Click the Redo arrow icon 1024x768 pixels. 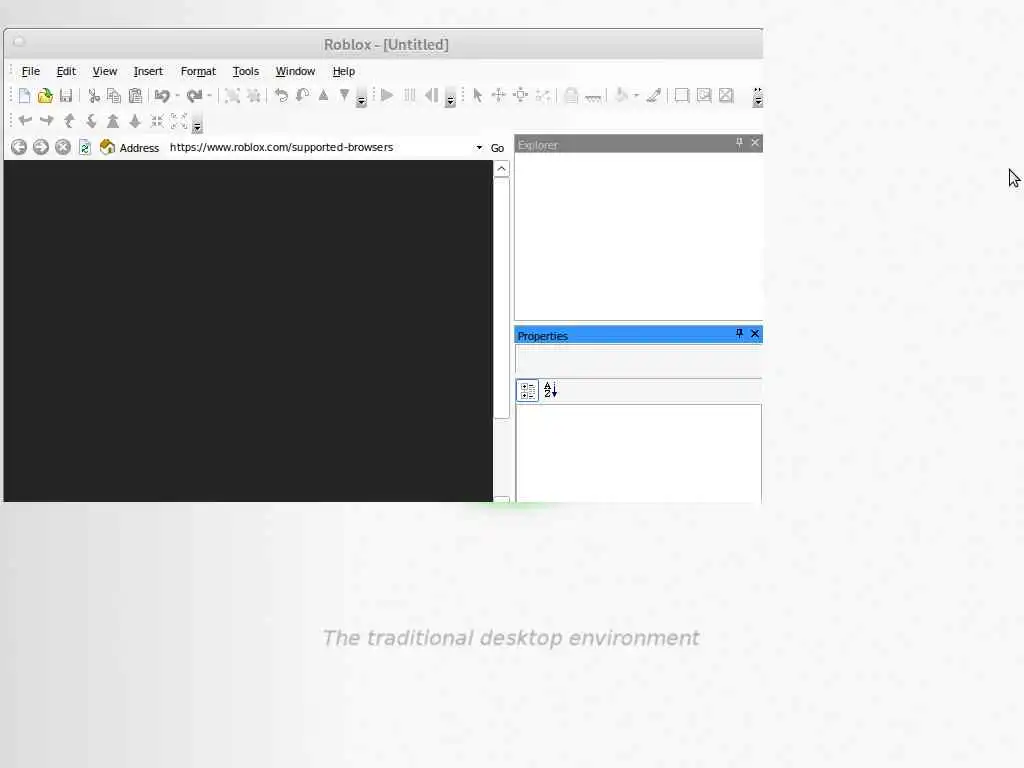(x=194, y=96)
